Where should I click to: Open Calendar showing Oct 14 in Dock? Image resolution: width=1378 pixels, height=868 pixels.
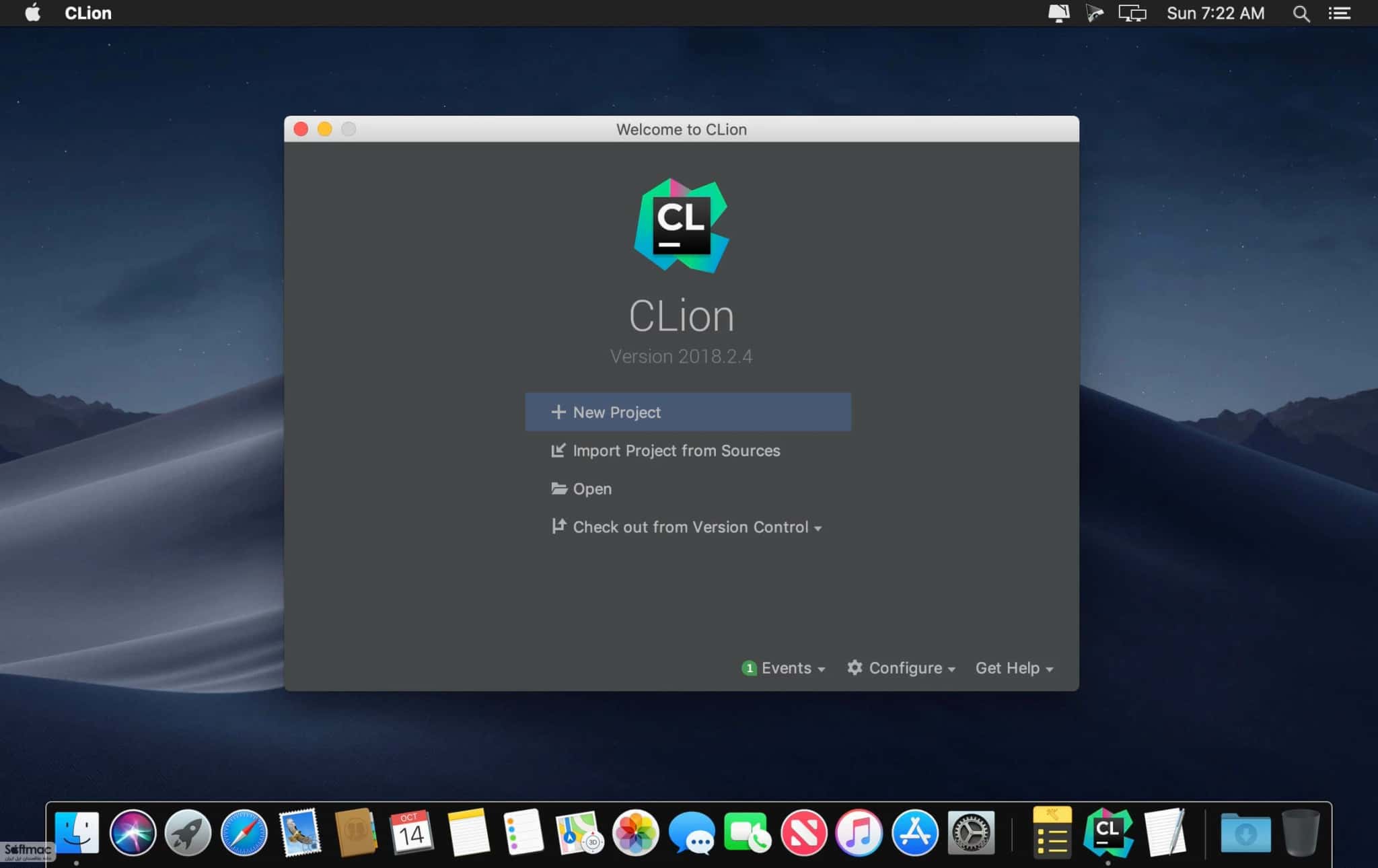[x=411, y=833]
